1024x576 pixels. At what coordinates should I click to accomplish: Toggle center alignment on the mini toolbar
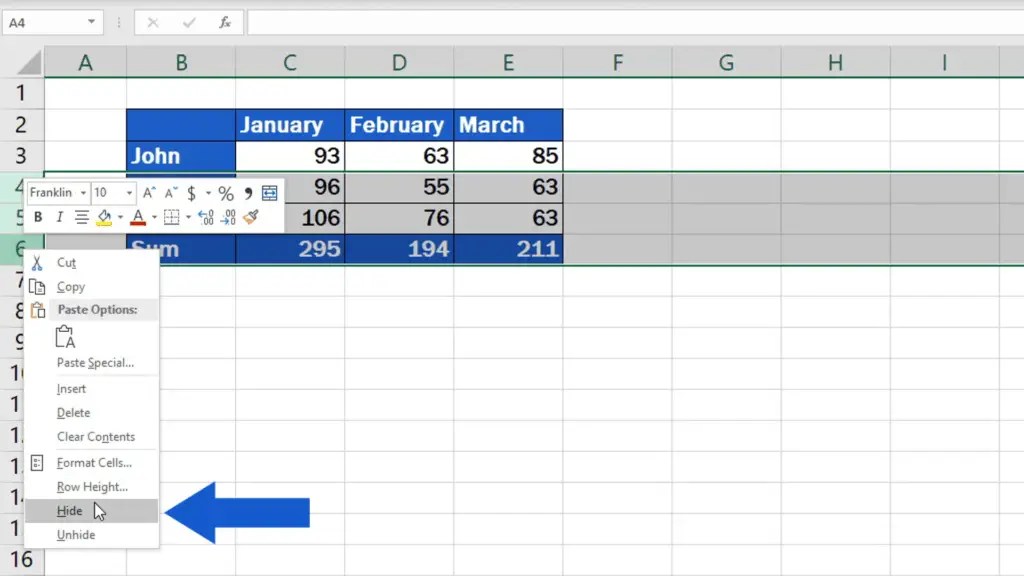click(82, 218)
